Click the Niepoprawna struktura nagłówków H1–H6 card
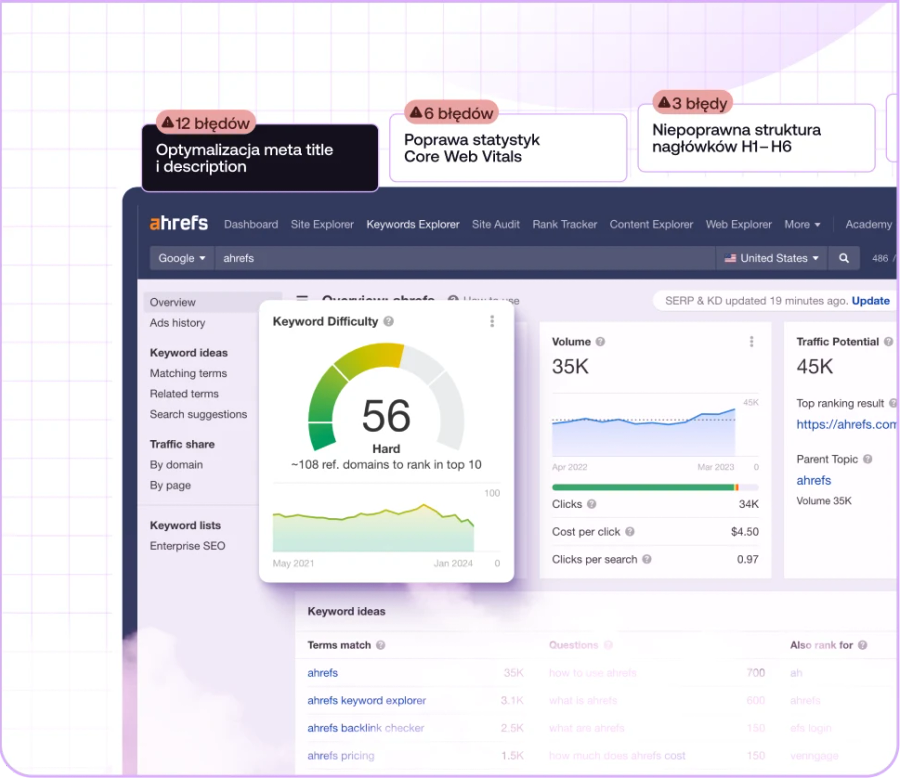Image resolution: width=900 pixels, height=778 pixels. click(x=757, y=138)
